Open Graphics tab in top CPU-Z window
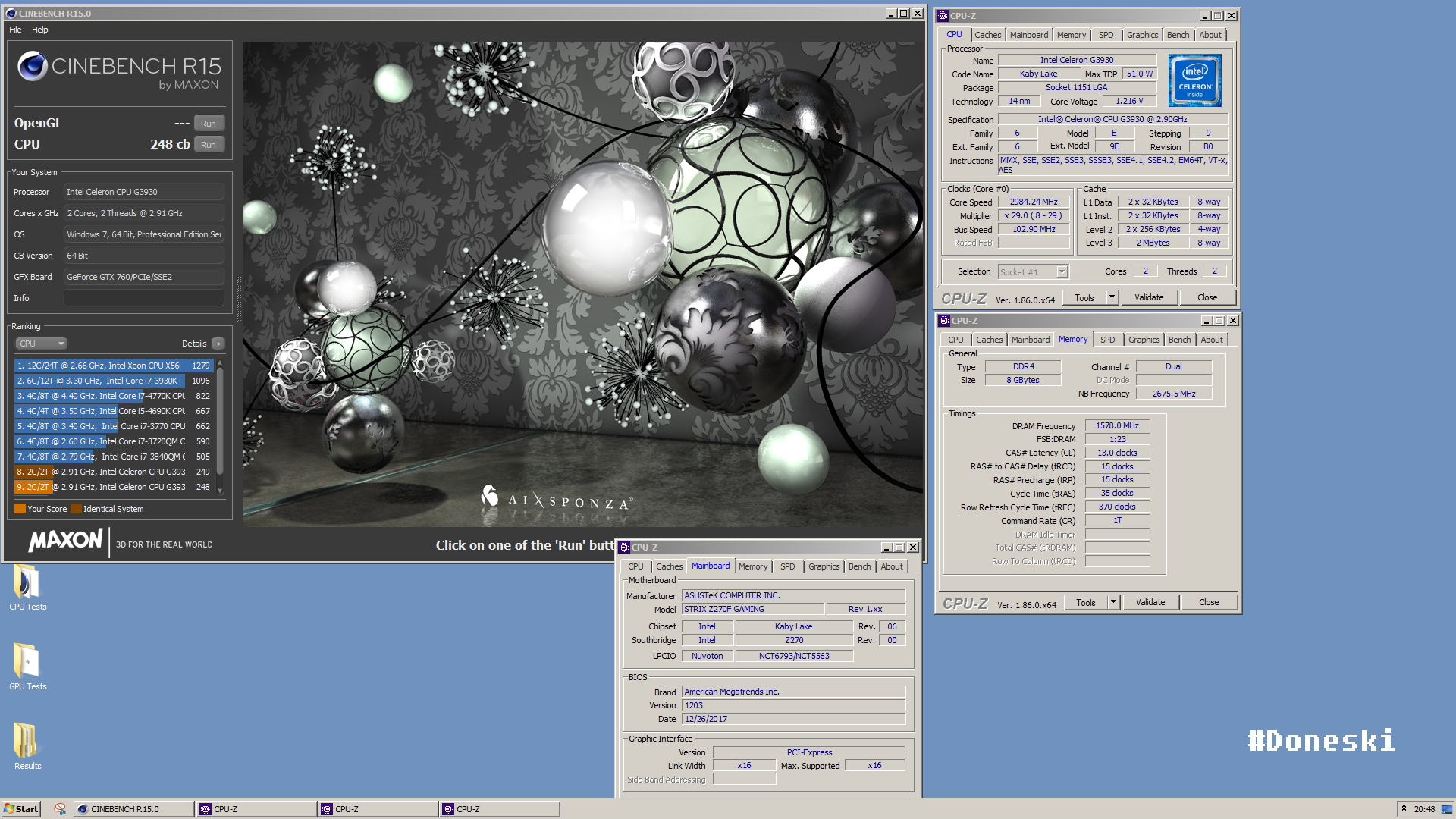 (1142, 35)
